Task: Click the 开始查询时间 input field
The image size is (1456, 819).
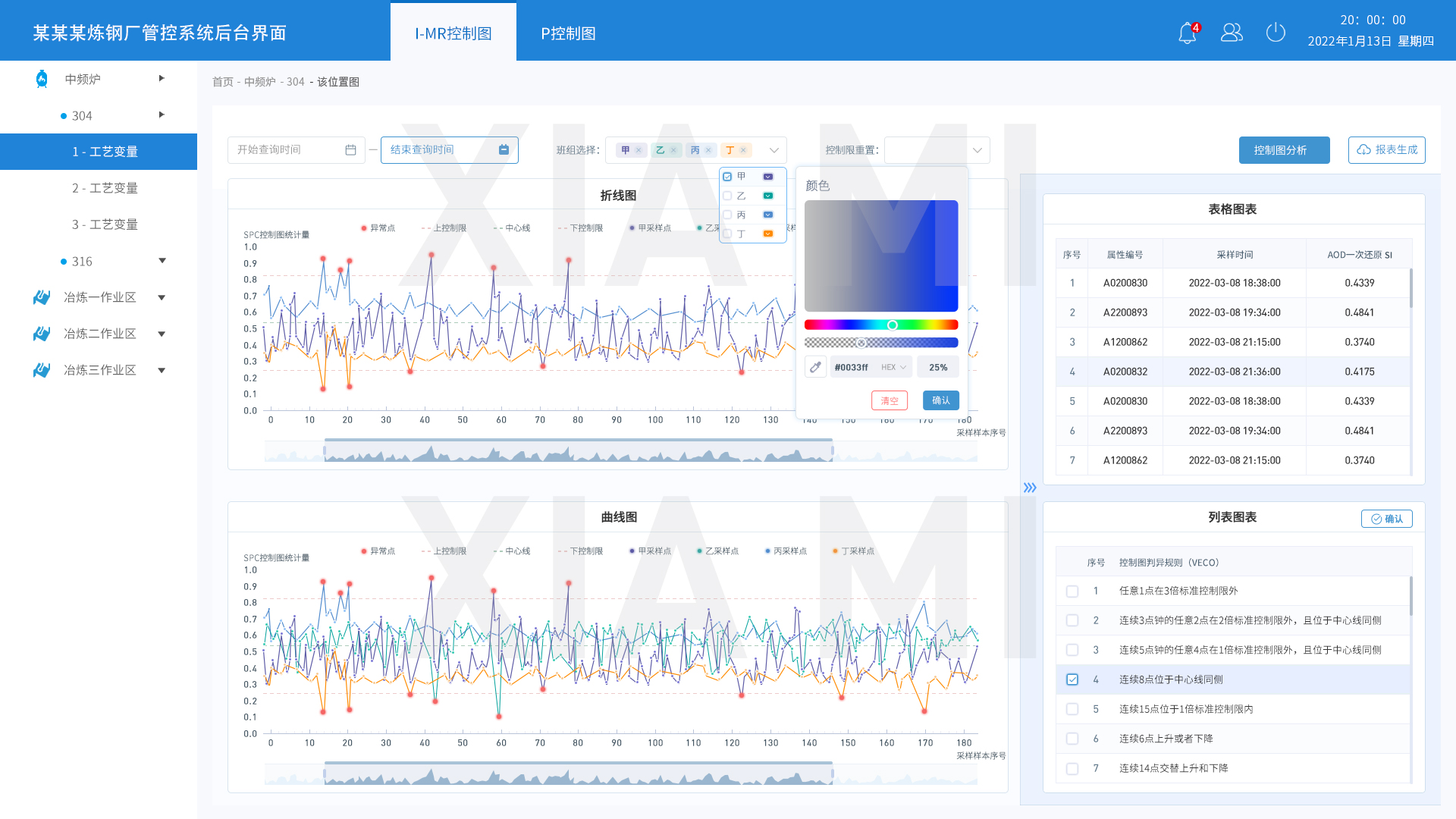Action: coord(296,150)
